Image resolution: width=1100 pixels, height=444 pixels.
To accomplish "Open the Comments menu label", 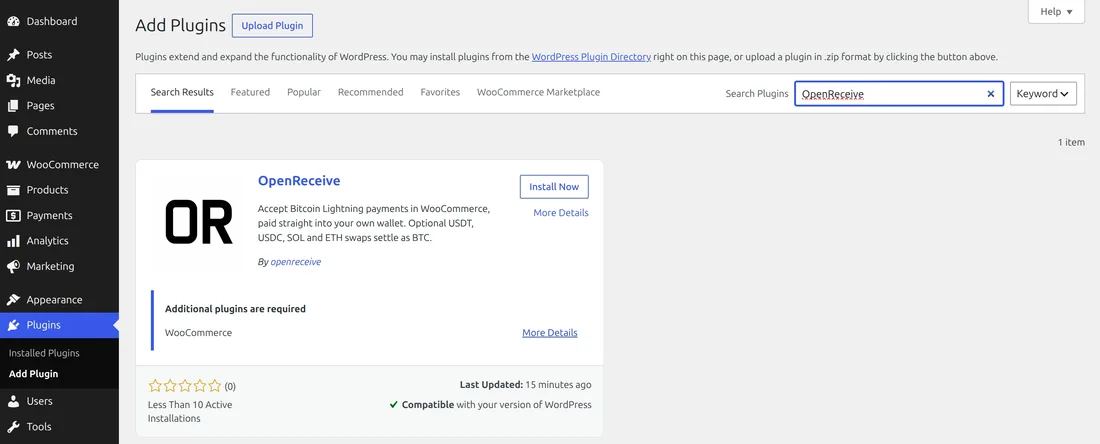I will point(52,131).
